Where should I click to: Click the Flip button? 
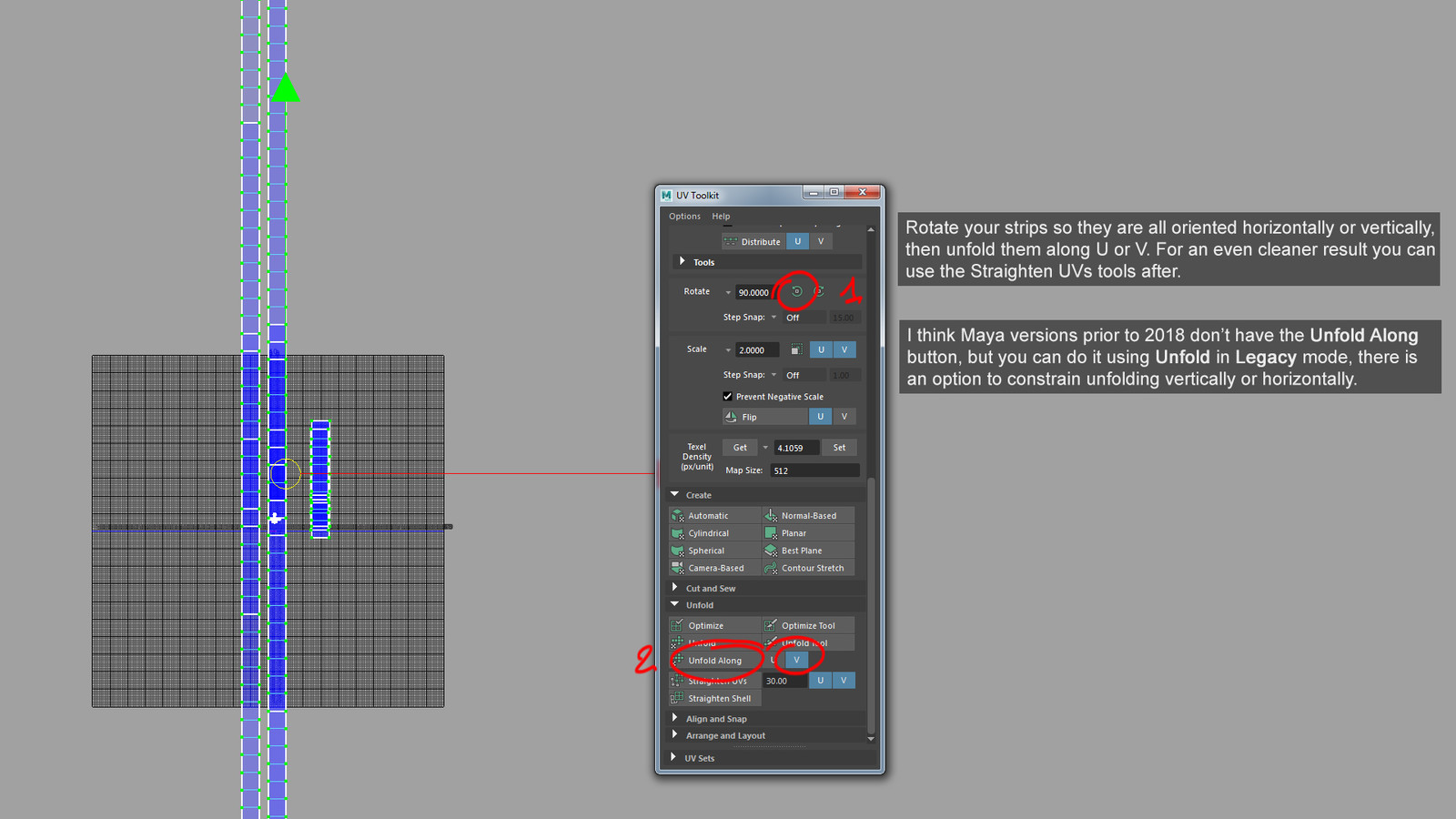pyautogui.click(x=765, y=417)
